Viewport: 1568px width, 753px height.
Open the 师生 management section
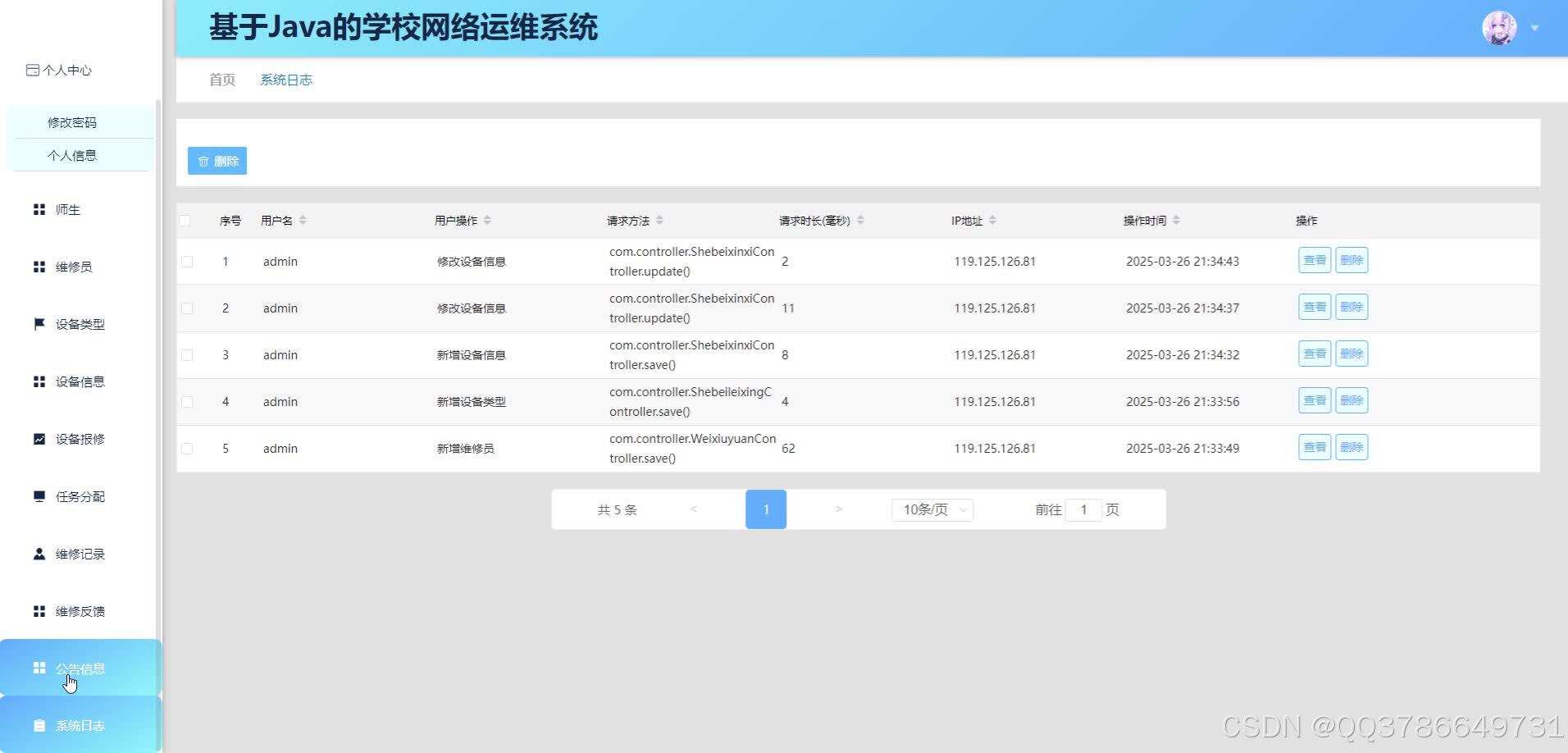click(70, 209)
